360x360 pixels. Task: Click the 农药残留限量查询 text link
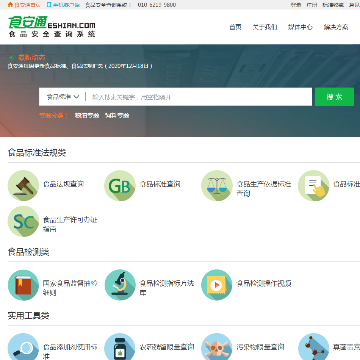coord(167,347)
